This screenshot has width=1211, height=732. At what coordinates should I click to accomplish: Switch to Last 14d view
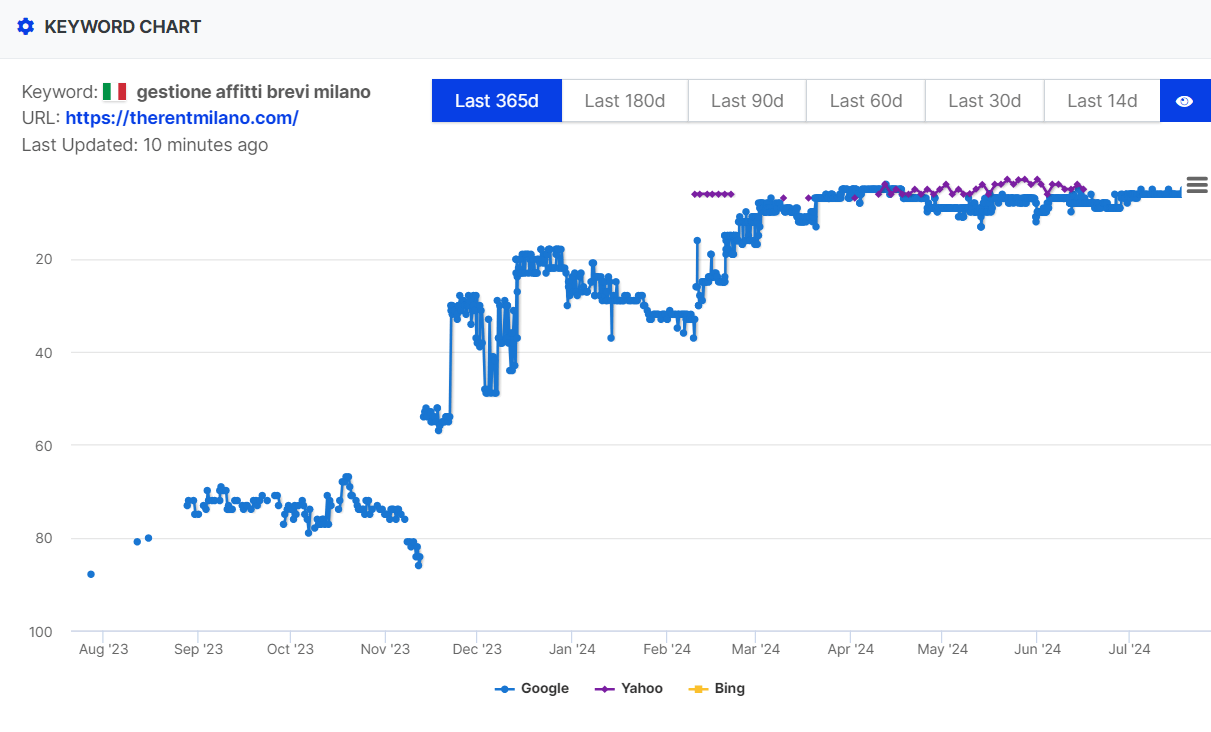click(x=1102, y=101)
